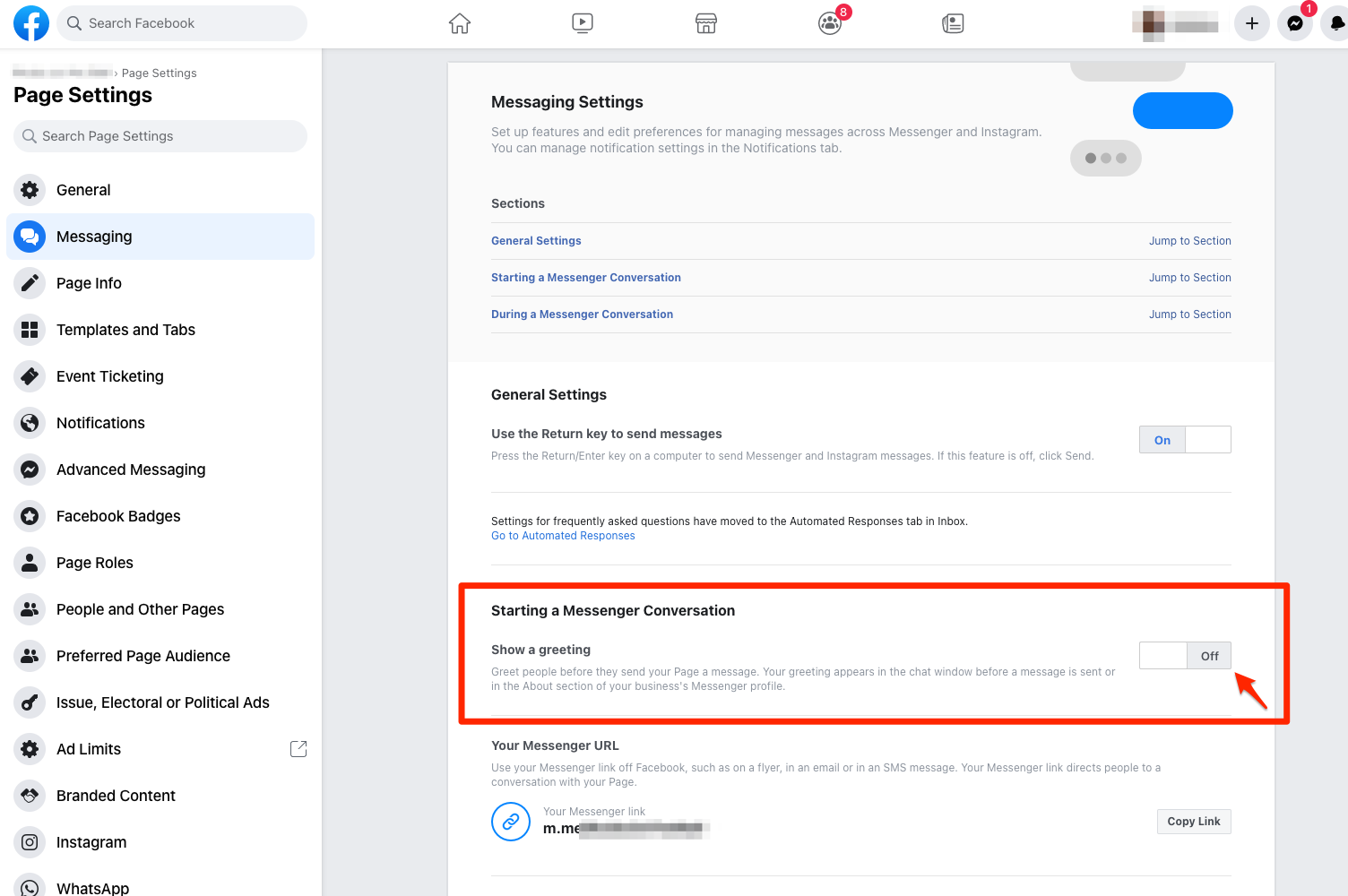1348x896 pixels.
Task: Follow the Go to Automated Responses link
Action: tap(563, 536)
